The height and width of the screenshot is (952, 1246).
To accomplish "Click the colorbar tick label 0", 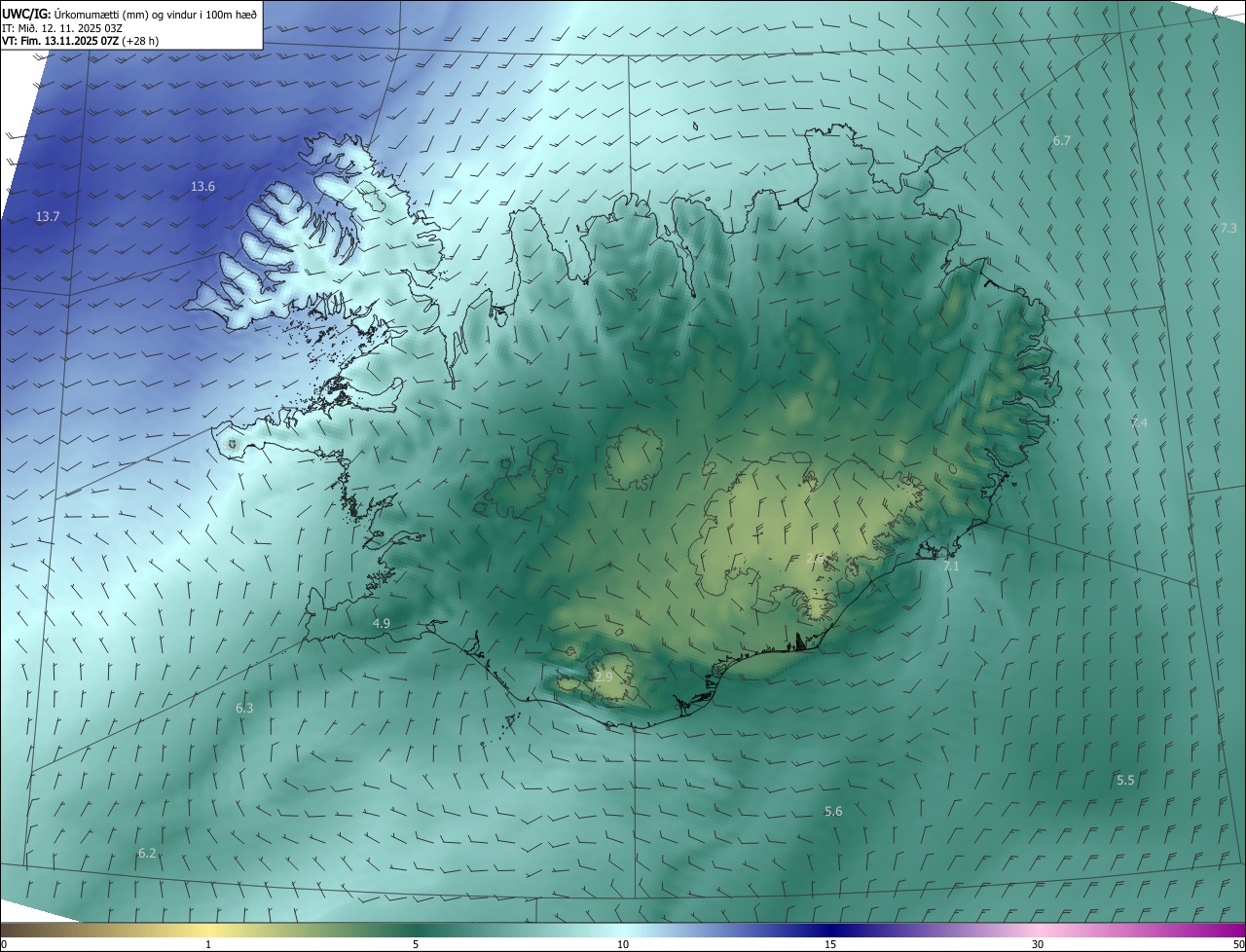I will pos(4,945).
